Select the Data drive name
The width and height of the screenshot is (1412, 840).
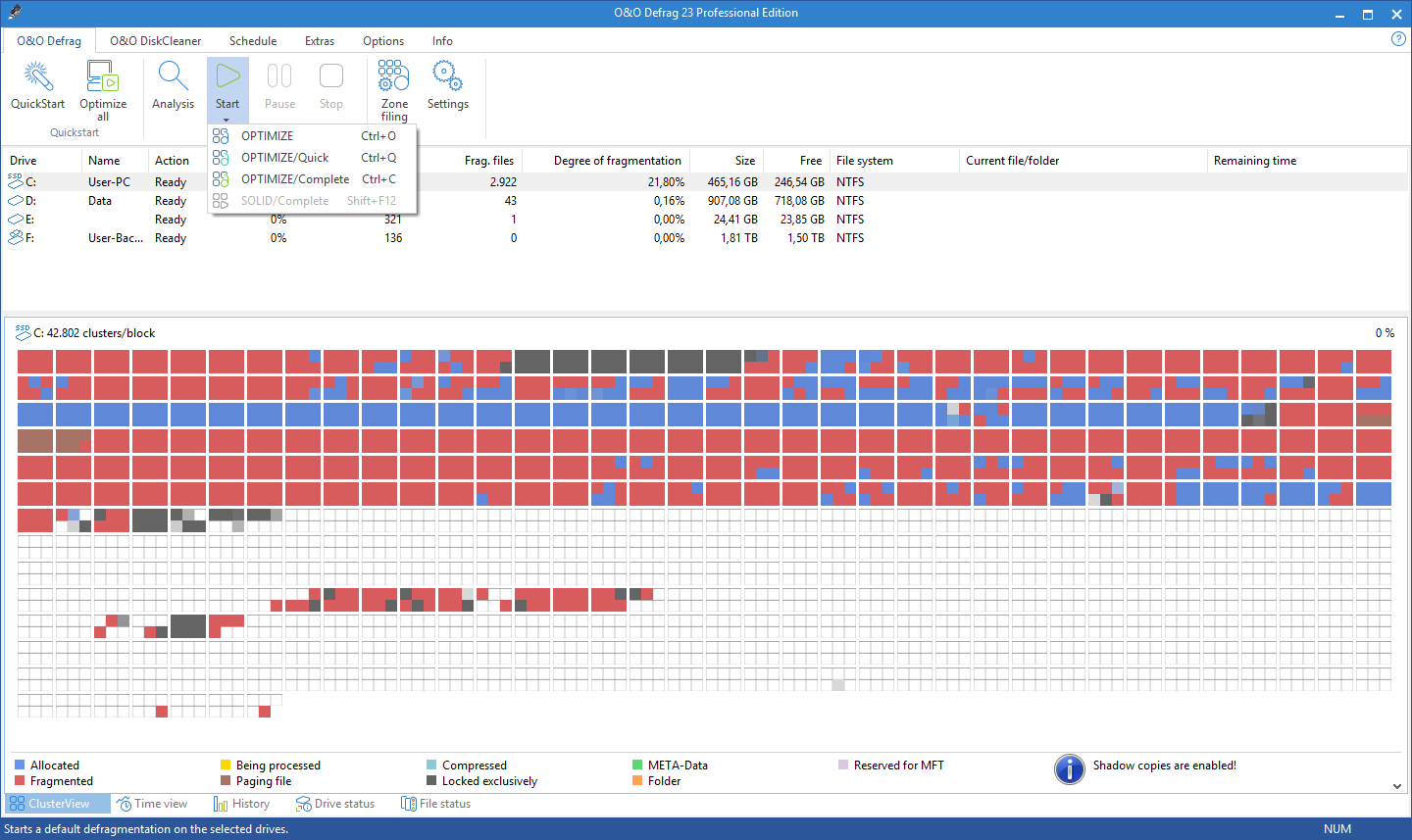(100, 201)
